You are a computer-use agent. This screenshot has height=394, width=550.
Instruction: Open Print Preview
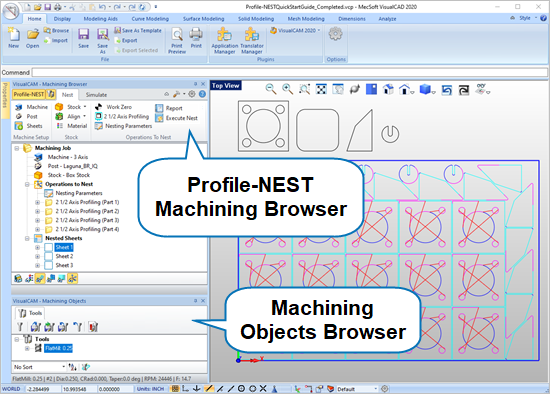tap(177, 40)
